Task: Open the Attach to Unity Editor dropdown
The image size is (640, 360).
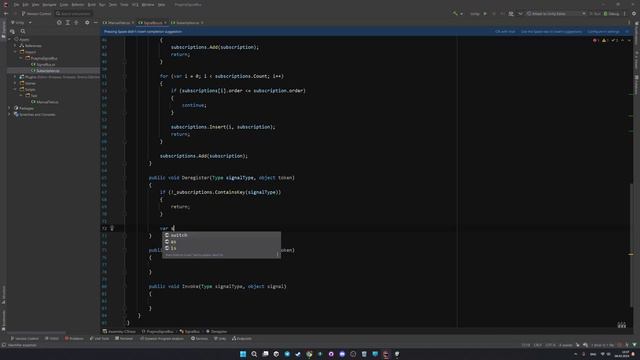Action: tap(556, 13)
